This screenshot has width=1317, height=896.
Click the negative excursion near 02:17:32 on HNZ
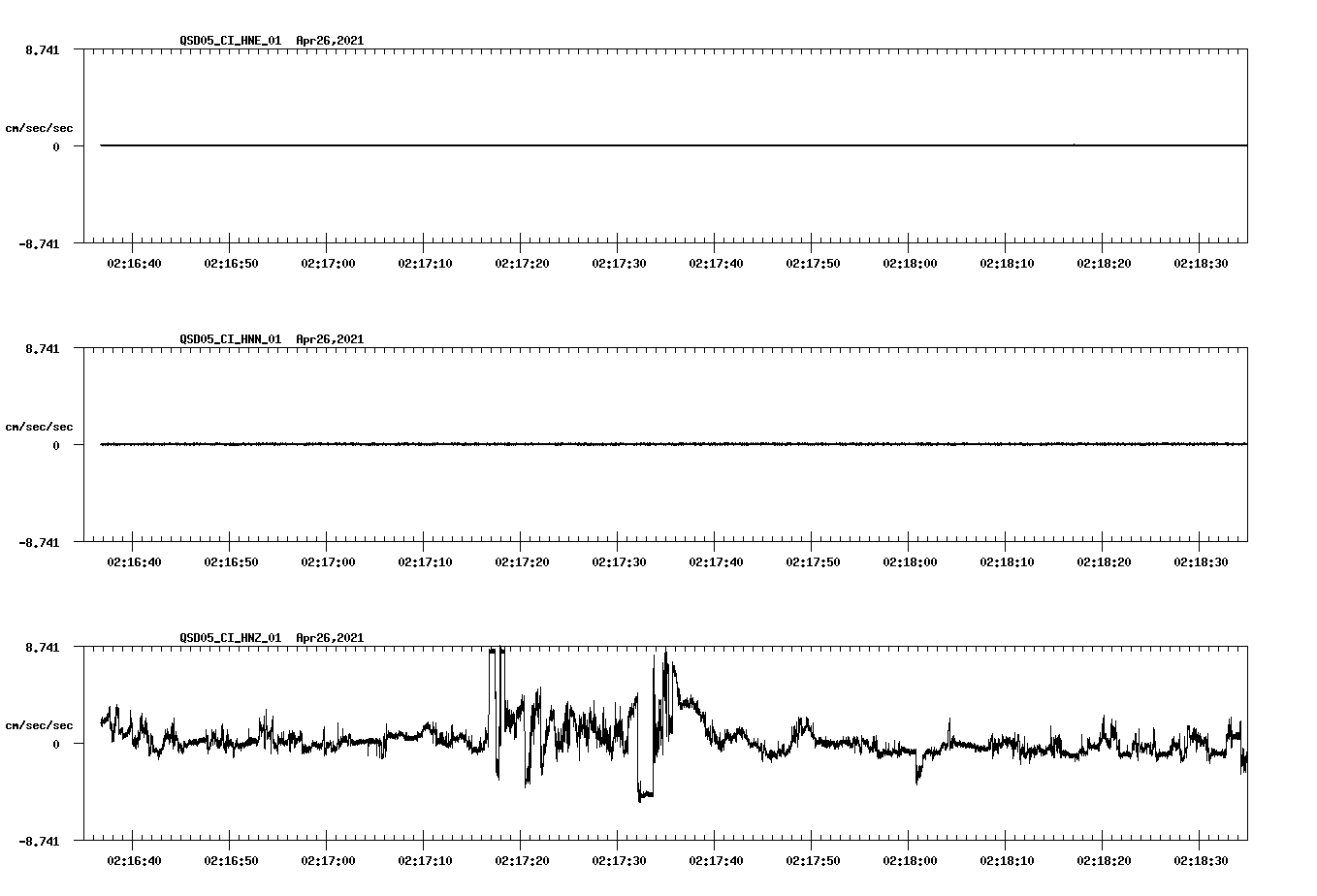(644, 795)
